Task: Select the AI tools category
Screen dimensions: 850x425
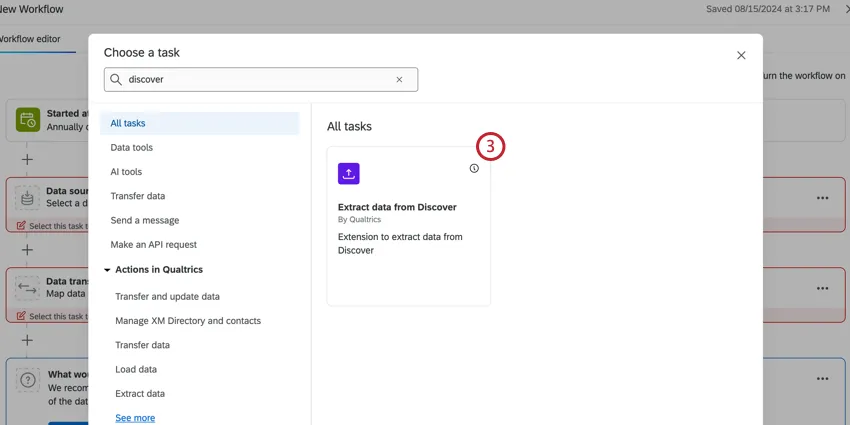Action: point(126,172)
